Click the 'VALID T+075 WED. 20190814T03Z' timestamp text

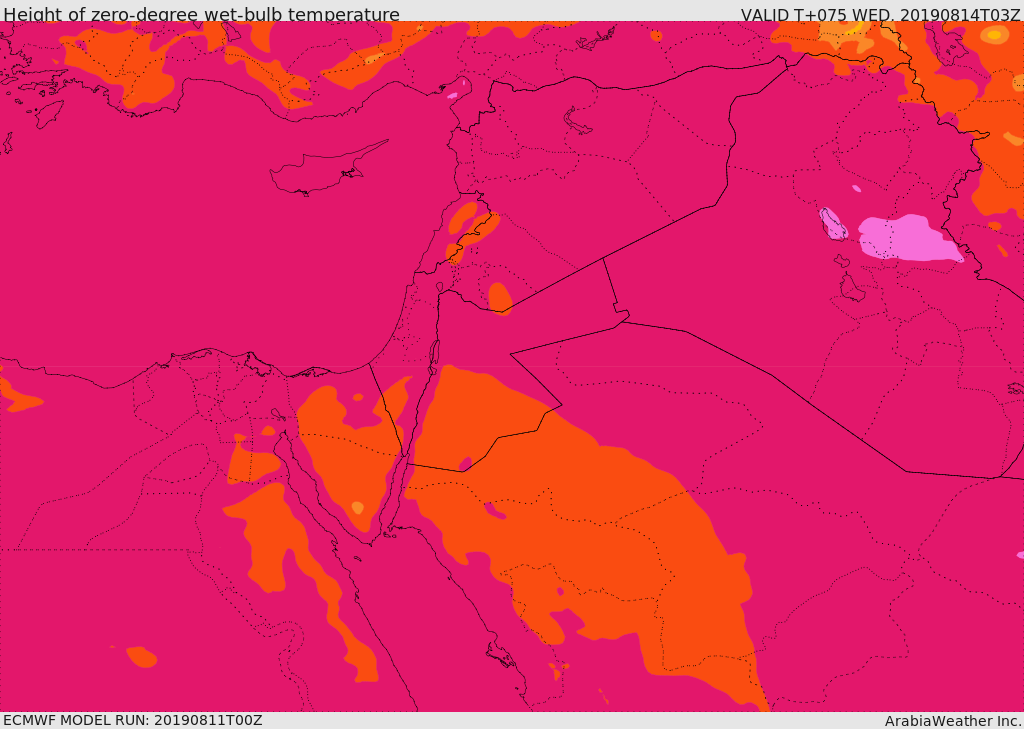(x=880, y=14)
